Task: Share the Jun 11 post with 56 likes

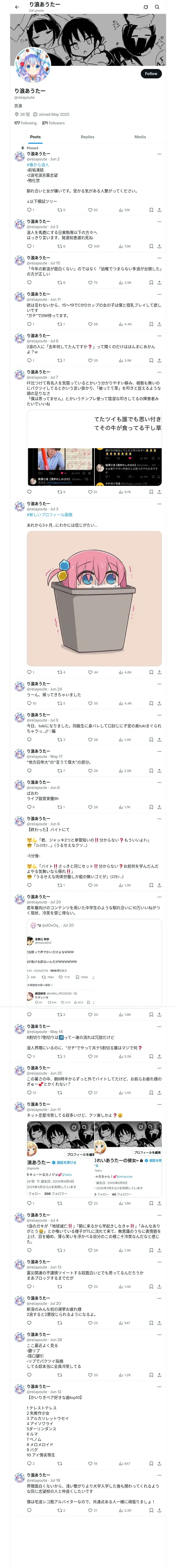Action: point(159,324)
